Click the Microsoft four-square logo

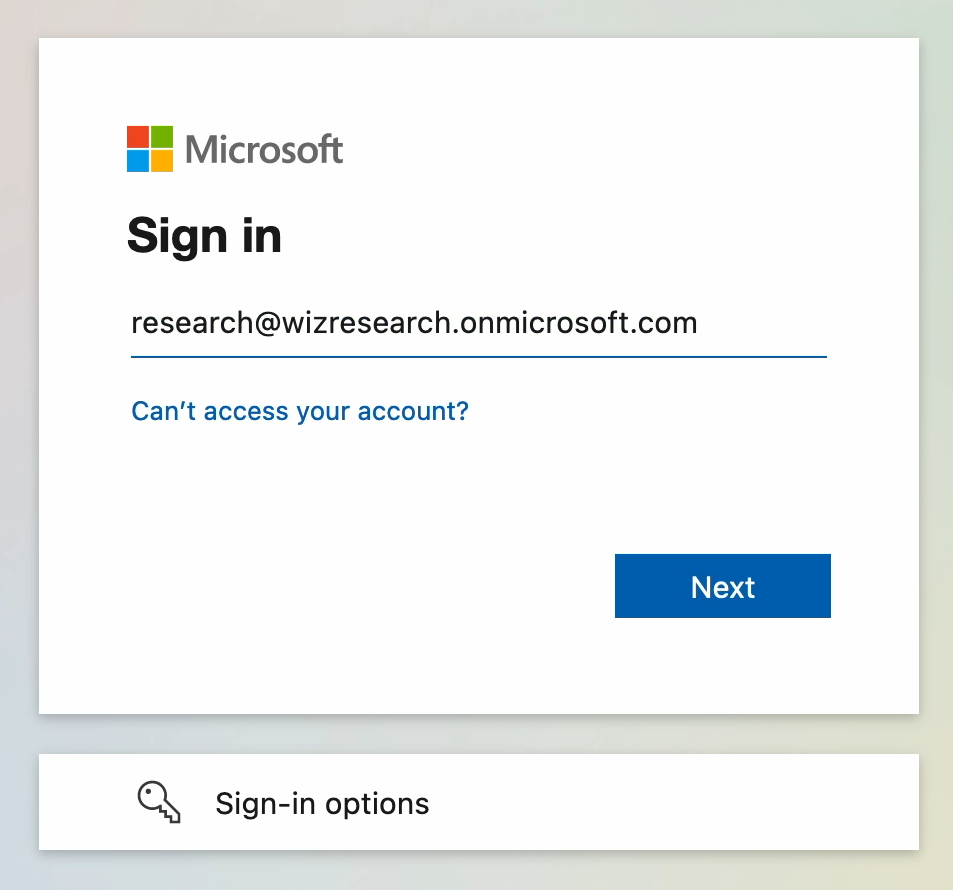[150, 149]
